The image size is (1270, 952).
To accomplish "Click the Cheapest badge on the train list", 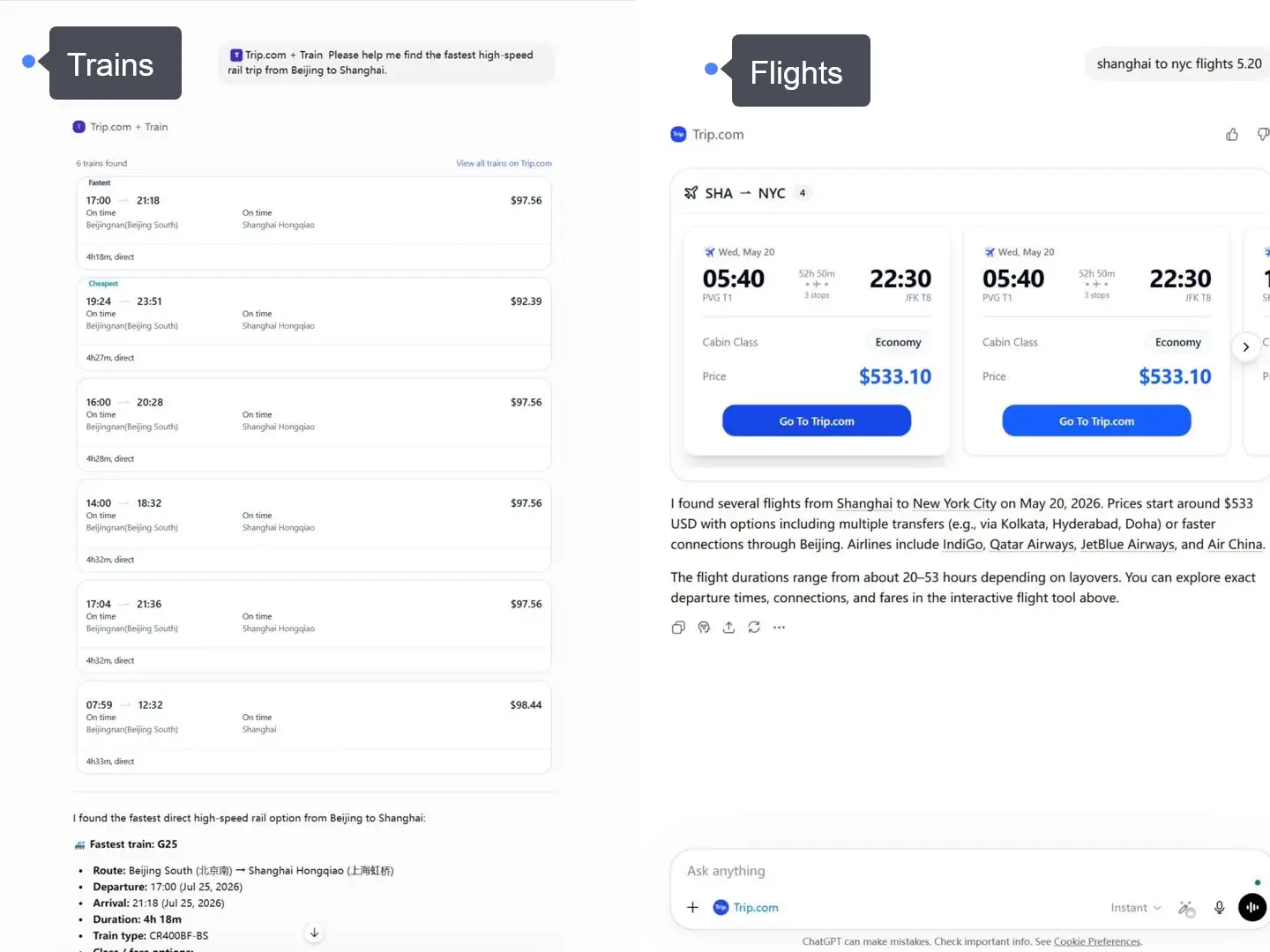I will [x=103, y=284].
